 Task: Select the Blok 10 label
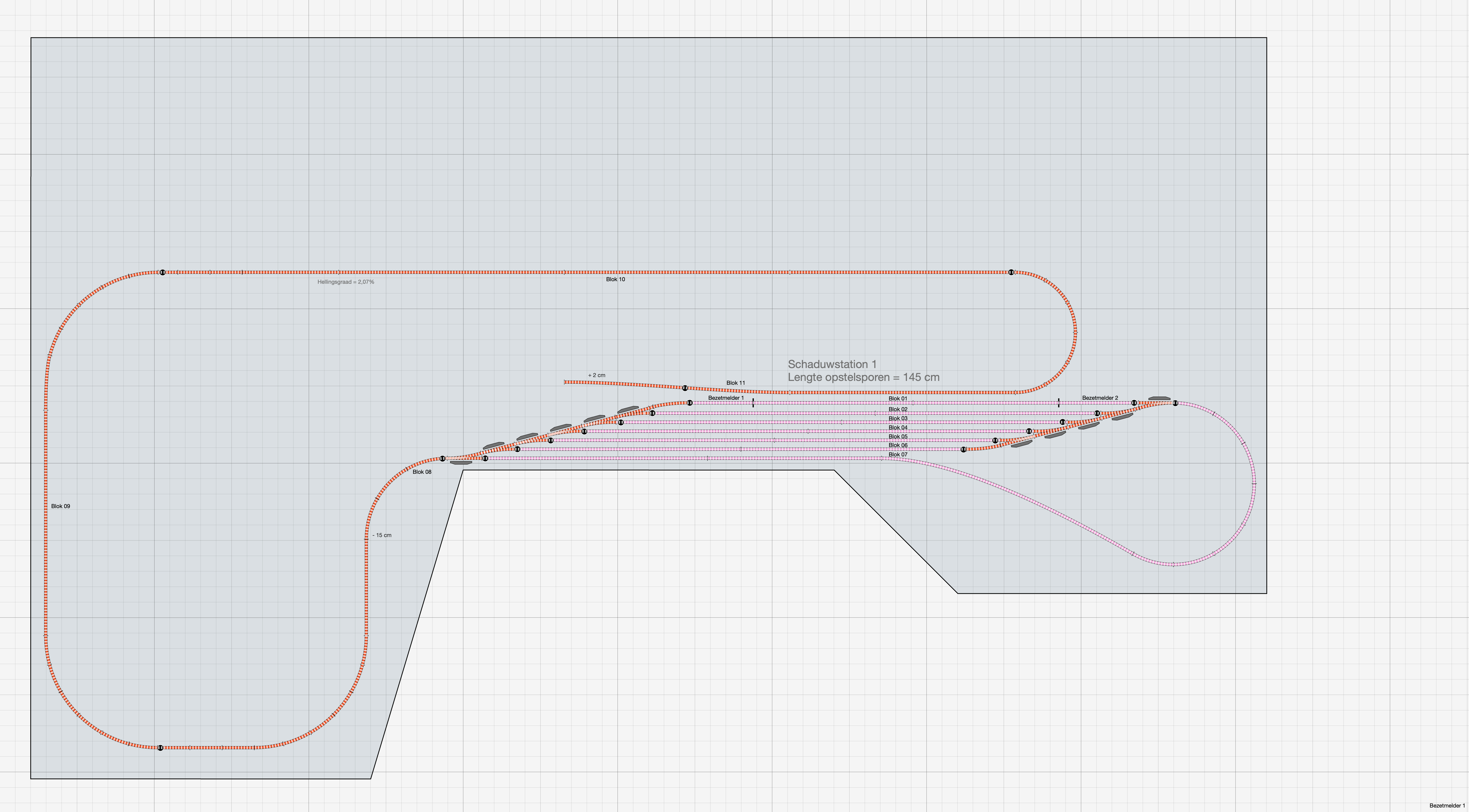click(x=615, y=279)
